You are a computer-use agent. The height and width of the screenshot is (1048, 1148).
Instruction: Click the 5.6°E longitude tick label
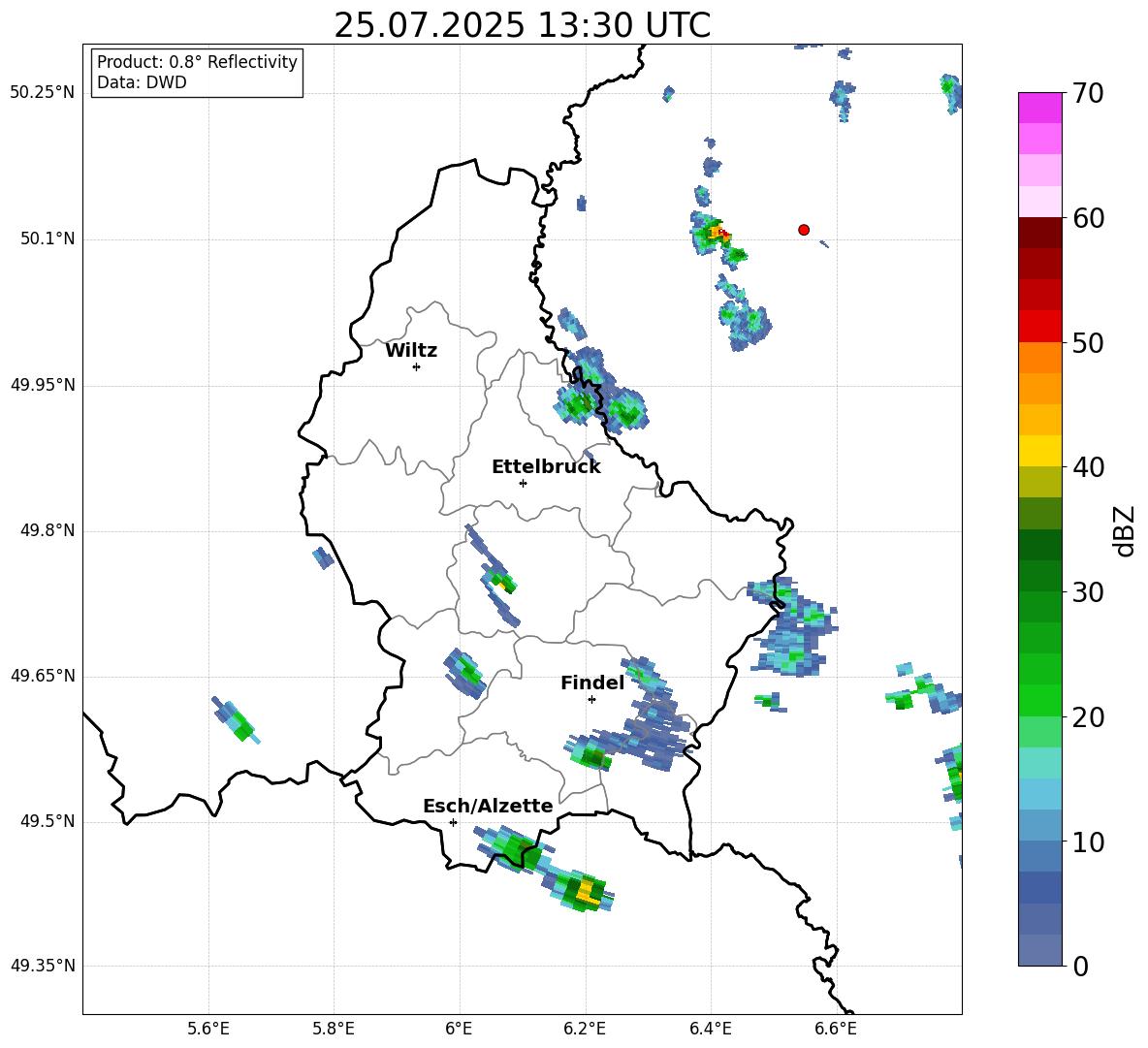click(x=208, y=1029)
